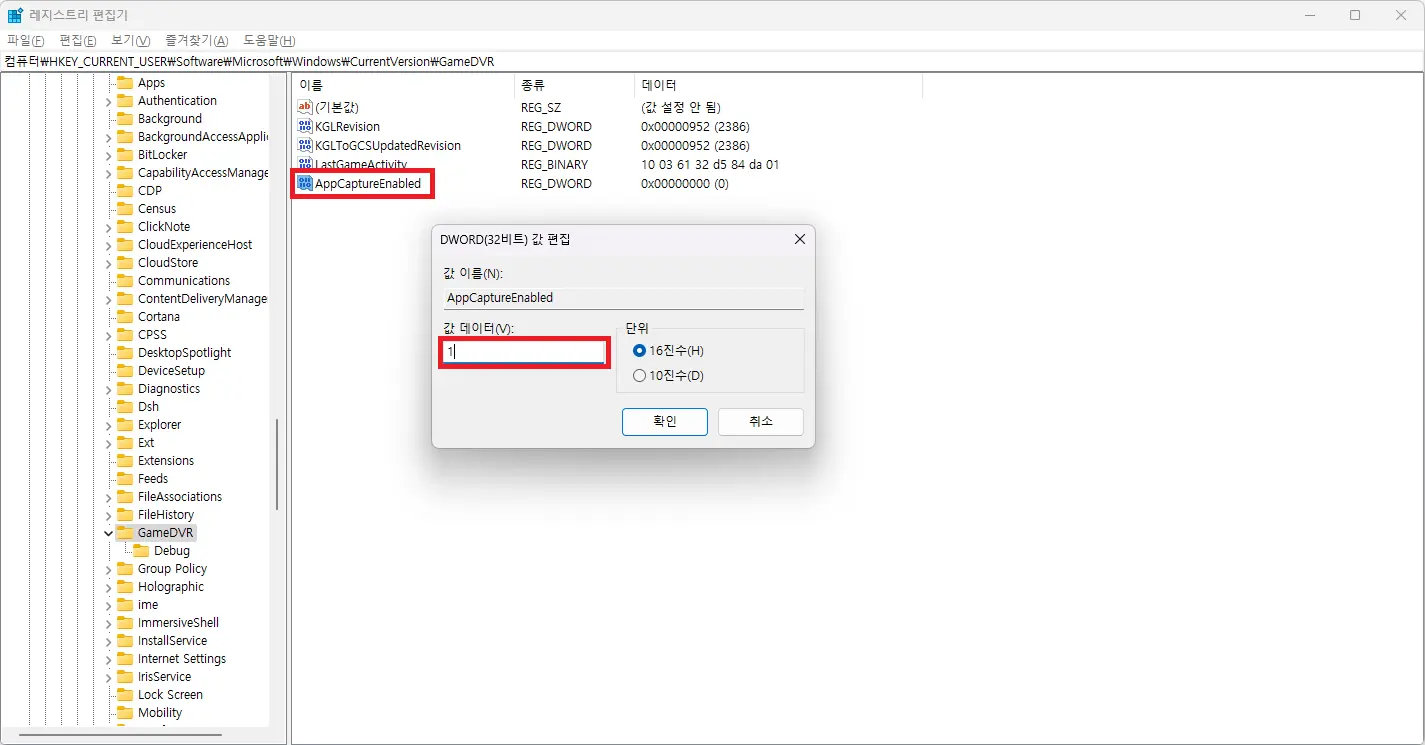Click the Background folder icon
1425x745 pixels.
pos(125,119)
